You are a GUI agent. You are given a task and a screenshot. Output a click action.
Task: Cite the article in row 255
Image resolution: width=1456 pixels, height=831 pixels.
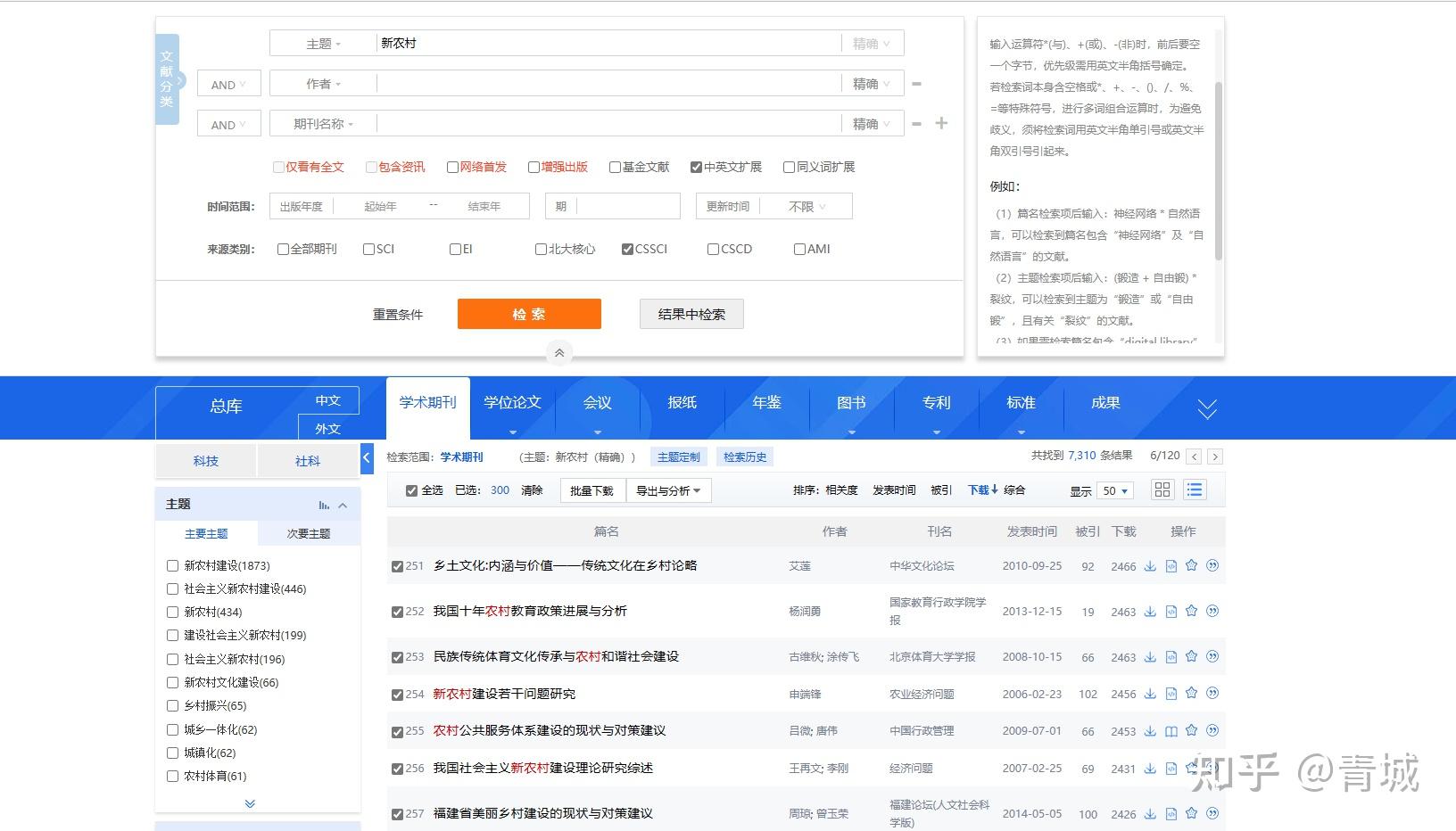coord(1212,730)
